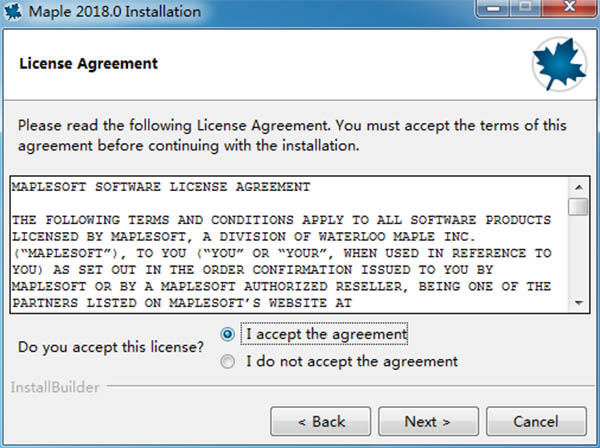Click the InstallBuilder label
The image size is (600, 448).
(55, 387)
